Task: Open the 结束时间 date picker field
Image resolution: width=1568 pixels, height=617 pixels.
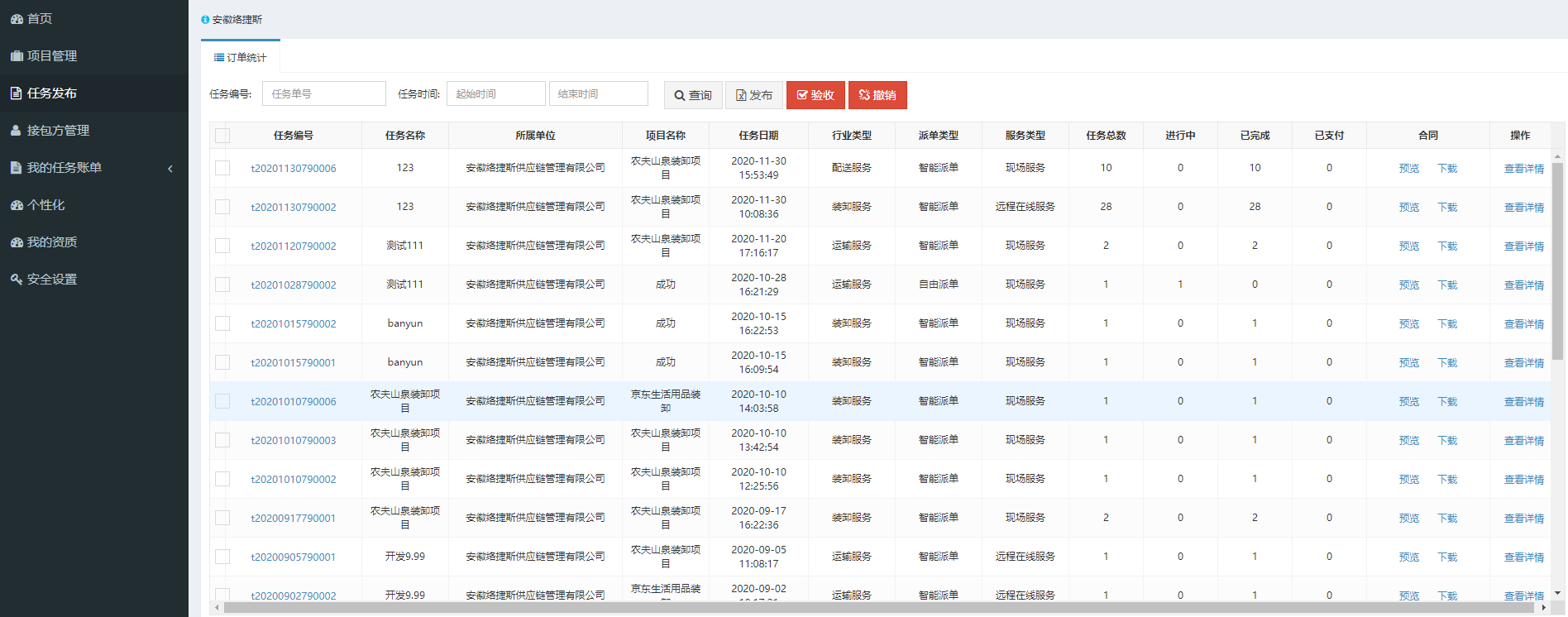Action: click(x=598, y=94)
